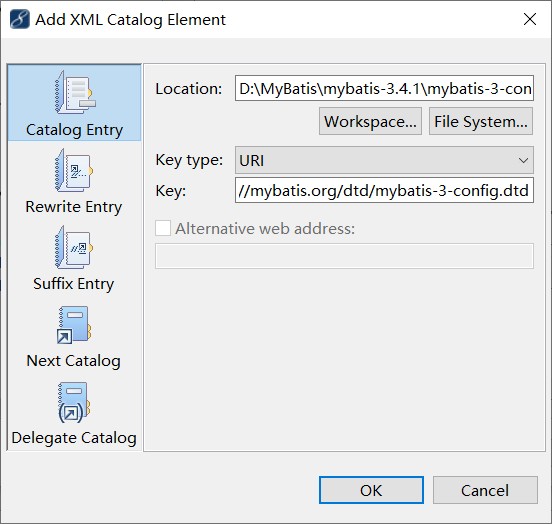Click the Rewrite Entry label
The height and width of the screenshot is (524, 552).
pyautogui.click(x=74, y=207)
